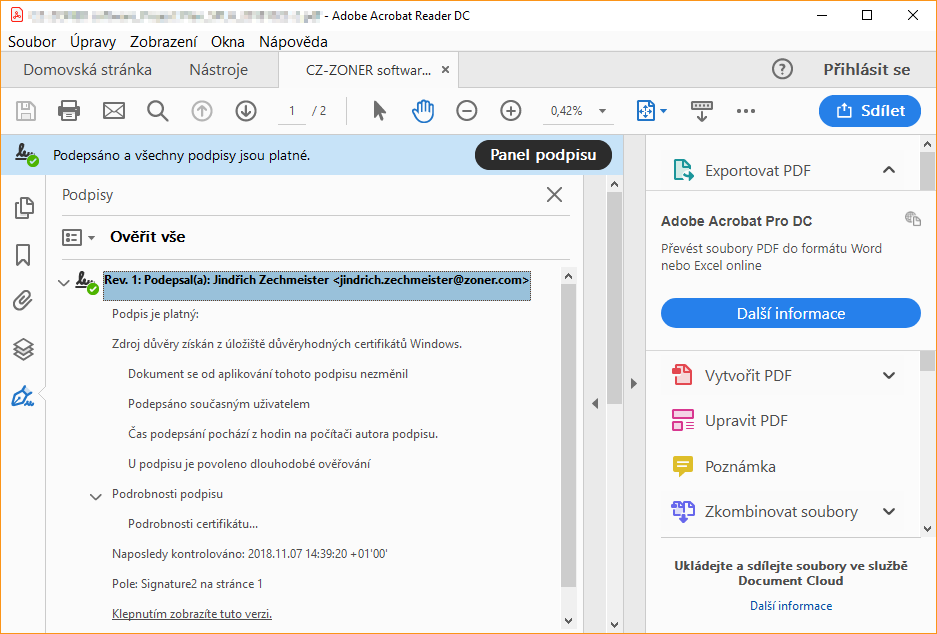The width and height of the screenshot is (937, 634).
Task: Open Bookmarks sidebar panel
Action: coord(23,255)
